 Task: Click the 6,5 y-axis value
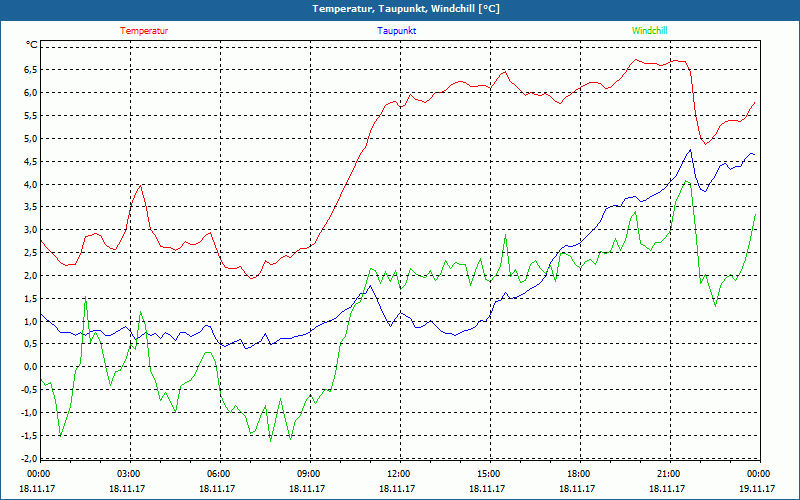(x=31, y=70)
